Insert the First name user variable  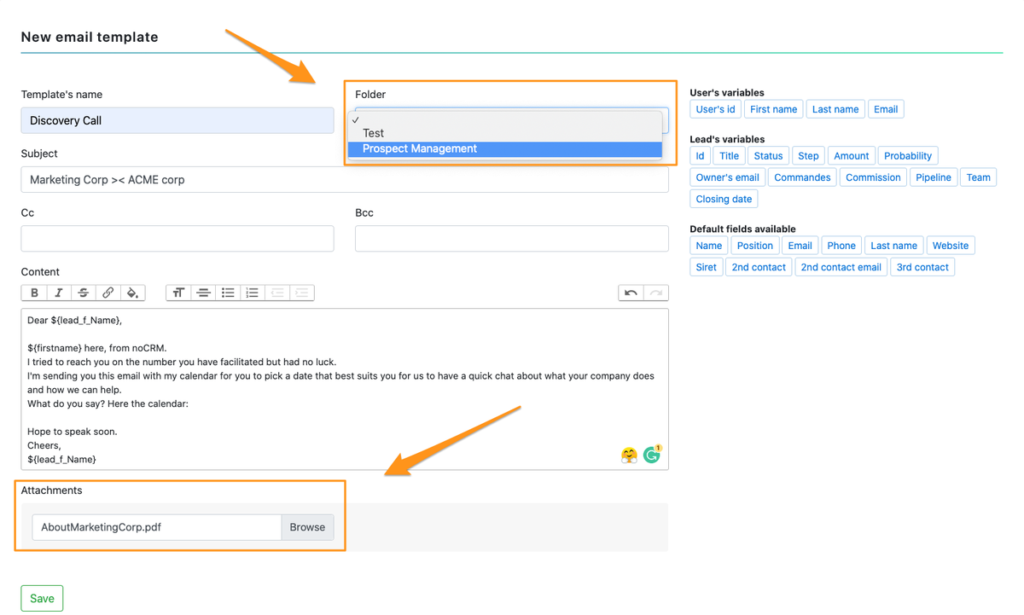click(x=773, y=109)
